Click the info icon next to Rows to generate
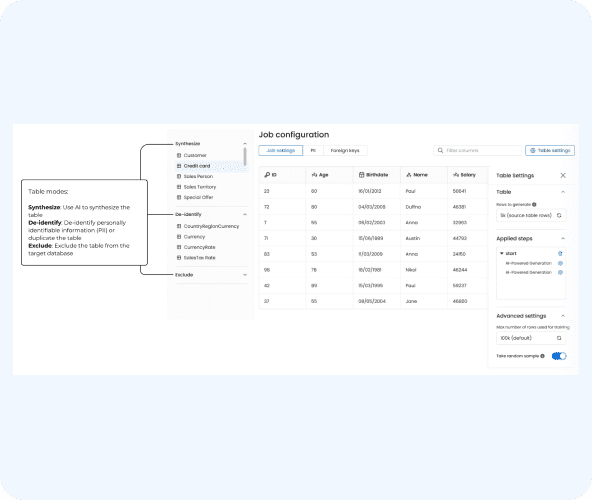The height and width of the screenshot is (500, 592). (534, 204)
